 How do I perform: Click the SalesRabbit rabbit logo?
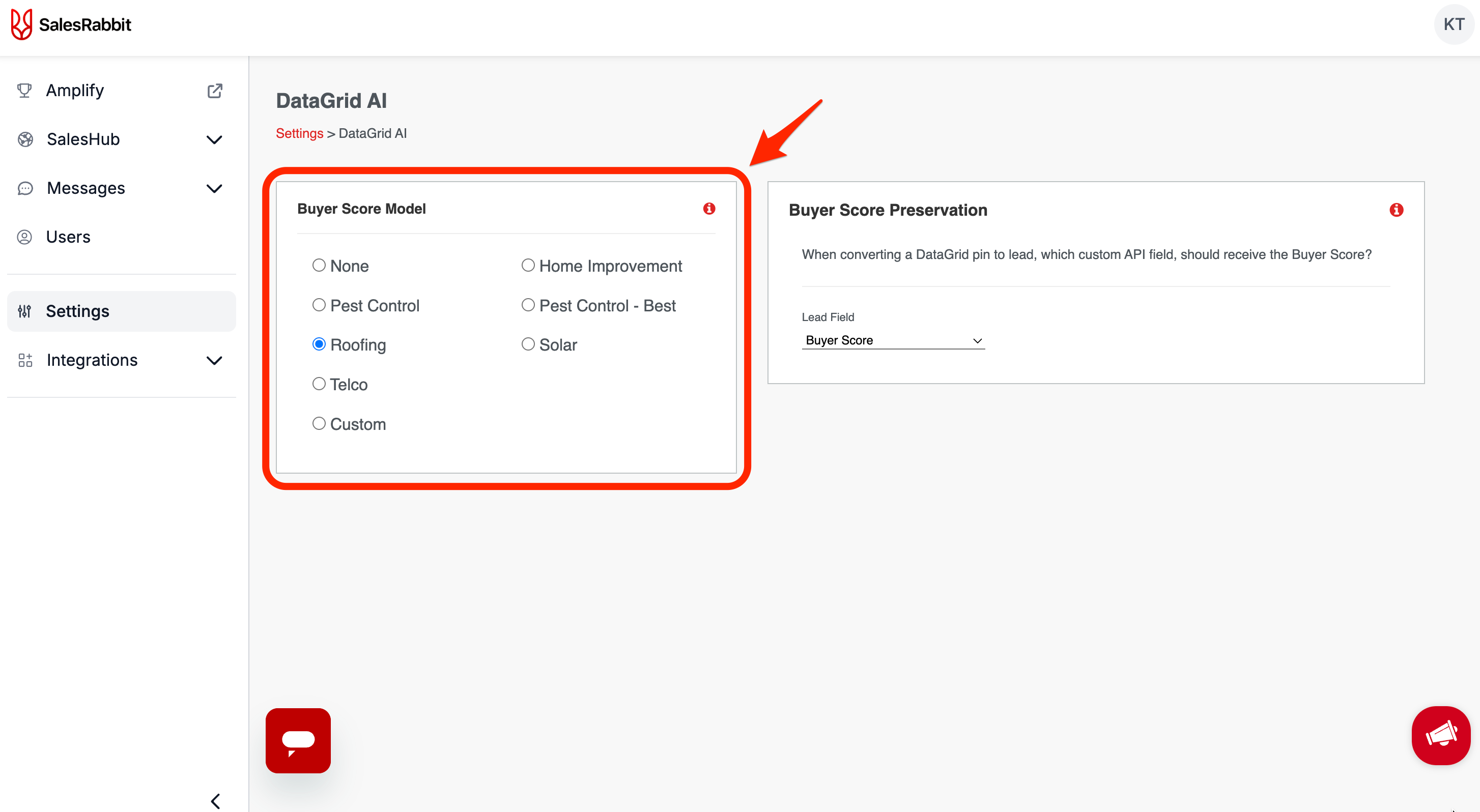tap(22, 24)
